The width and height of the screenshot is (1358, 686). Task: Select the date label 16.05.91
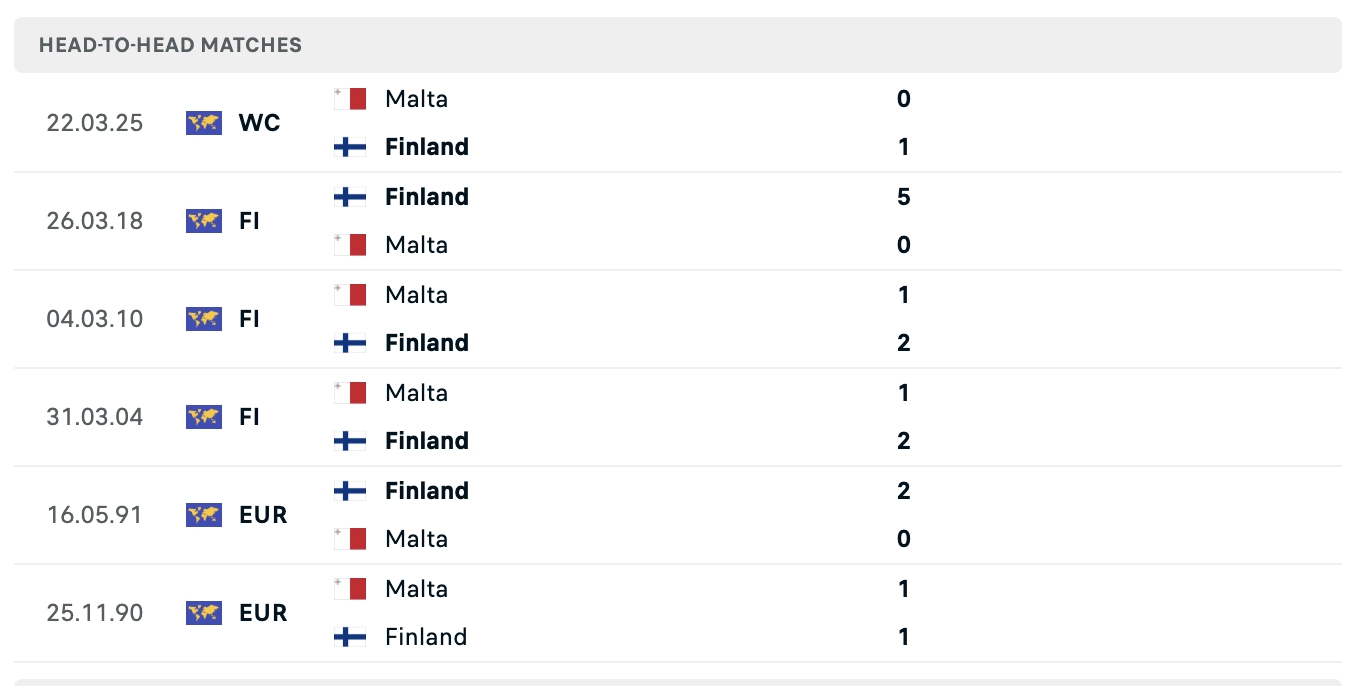pos(95,514)
